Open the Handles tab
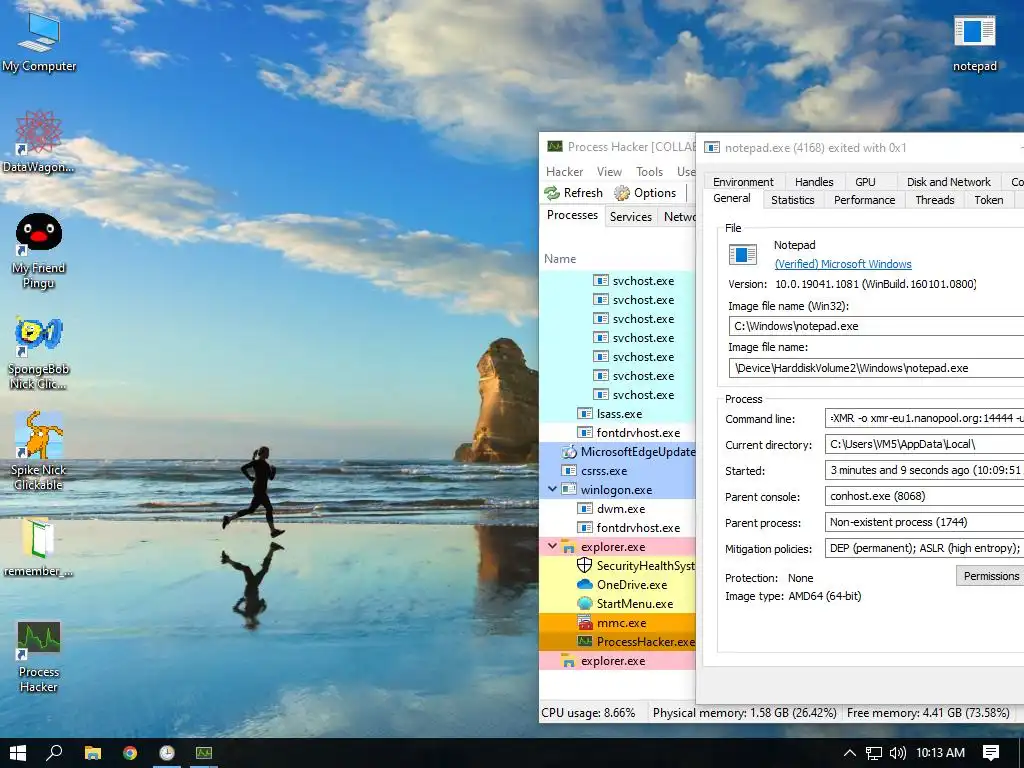Screen dimensions: 1024x768 click(814, 182)
